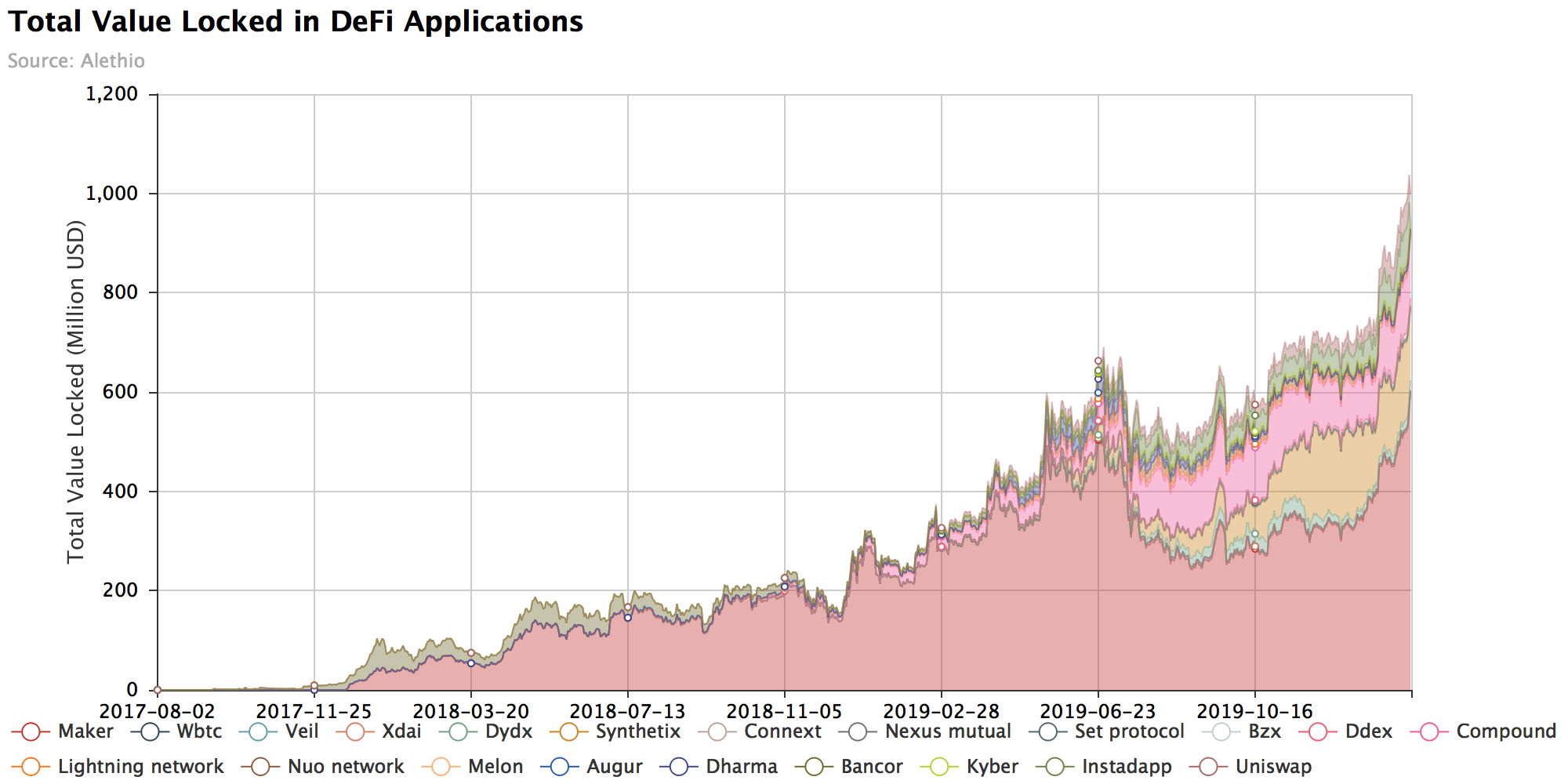Click the Nuo network legend label
1568x784 pixels.
[x=346, y=766]
